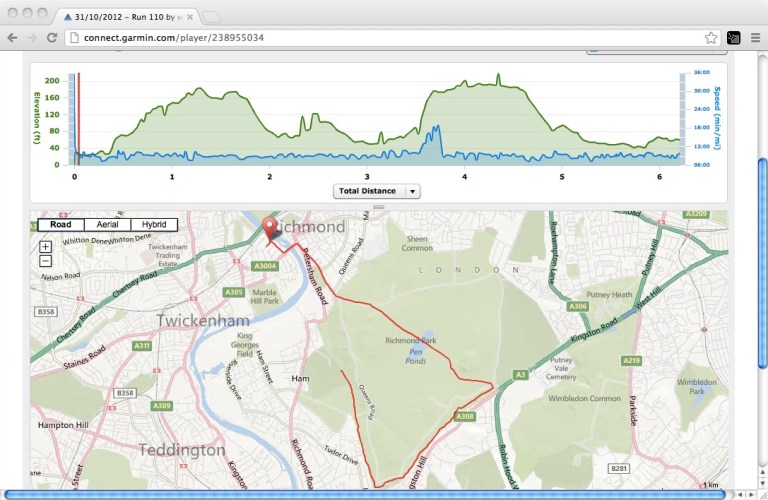Open a new tab button
Image resolution: width=768 pixels, height=500 pixels.
tap(213, 17)
